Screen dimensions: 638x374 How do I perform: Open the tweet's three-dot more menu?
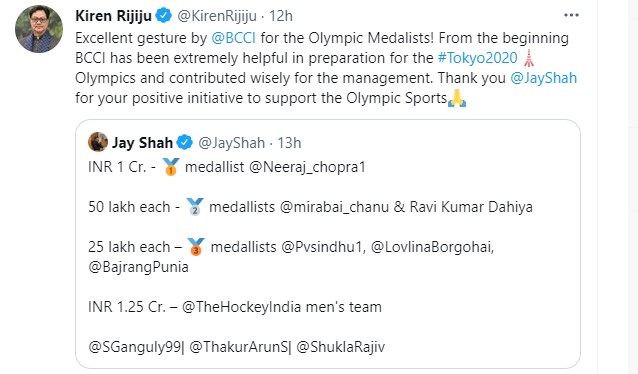click(x=571, y=15)
